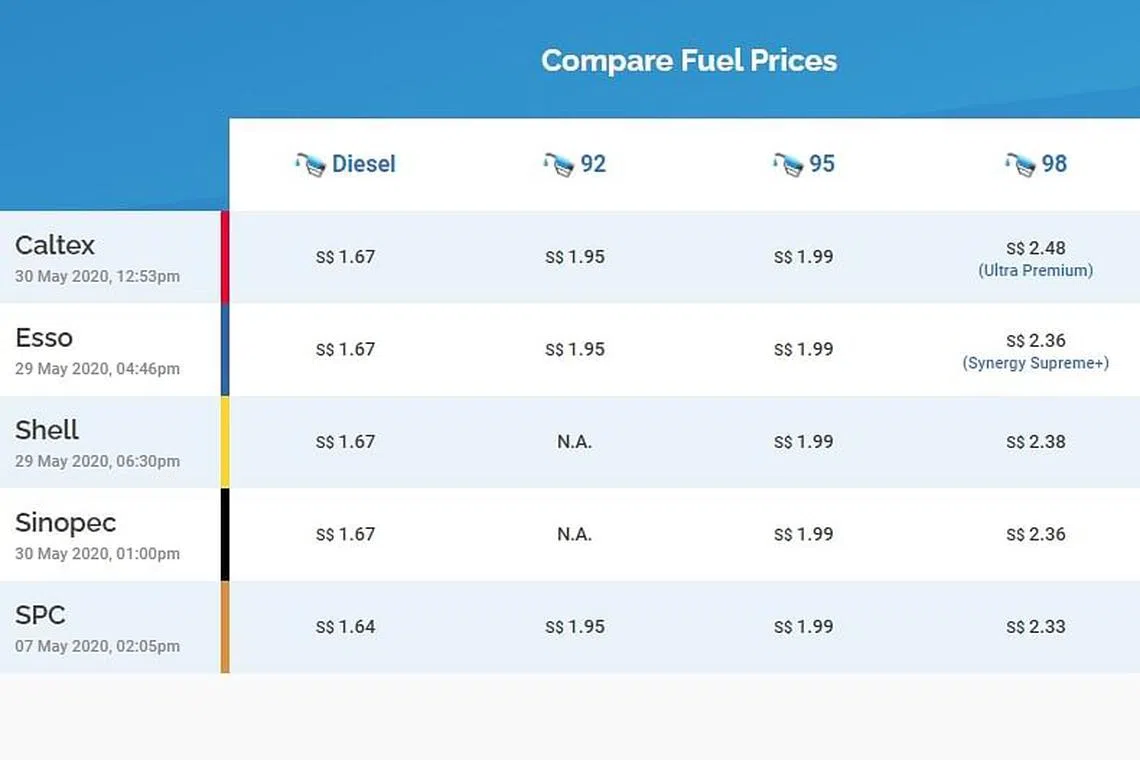1140x760 pixels.
Task: Click the 95 octane pump icon
Action: click(788, 165)
